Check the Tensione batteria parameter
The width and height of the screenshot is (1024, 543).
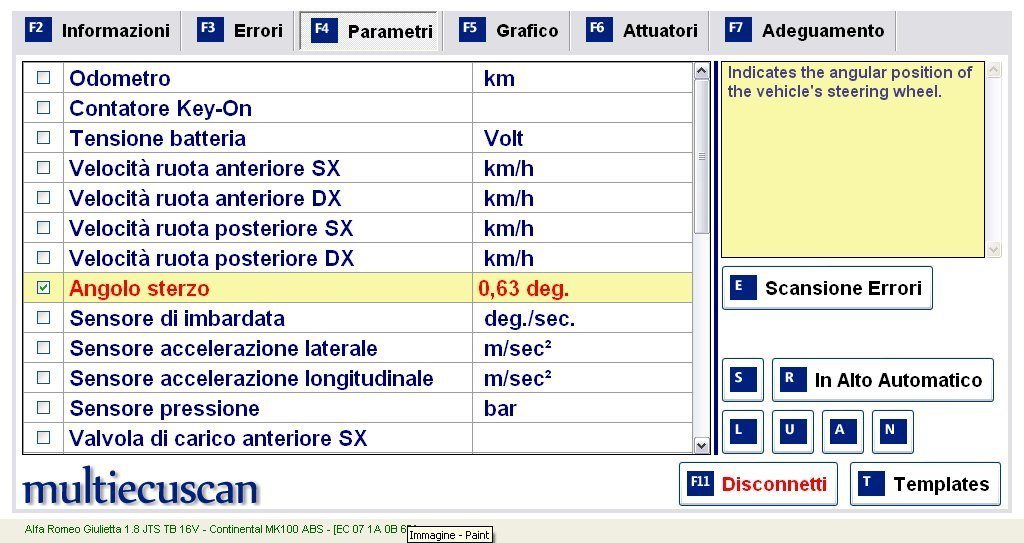point(44,138)
